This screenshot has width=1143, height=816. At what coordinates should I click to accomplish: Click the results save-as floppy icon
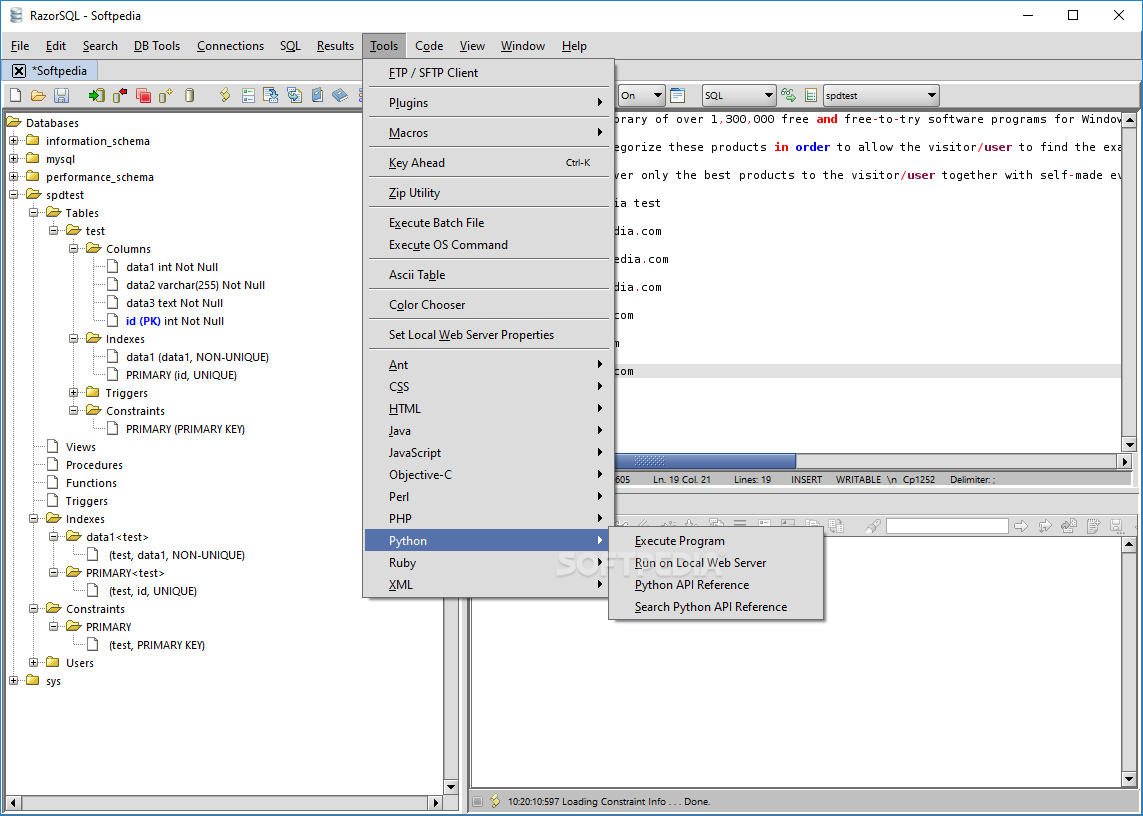[1116, 526]
